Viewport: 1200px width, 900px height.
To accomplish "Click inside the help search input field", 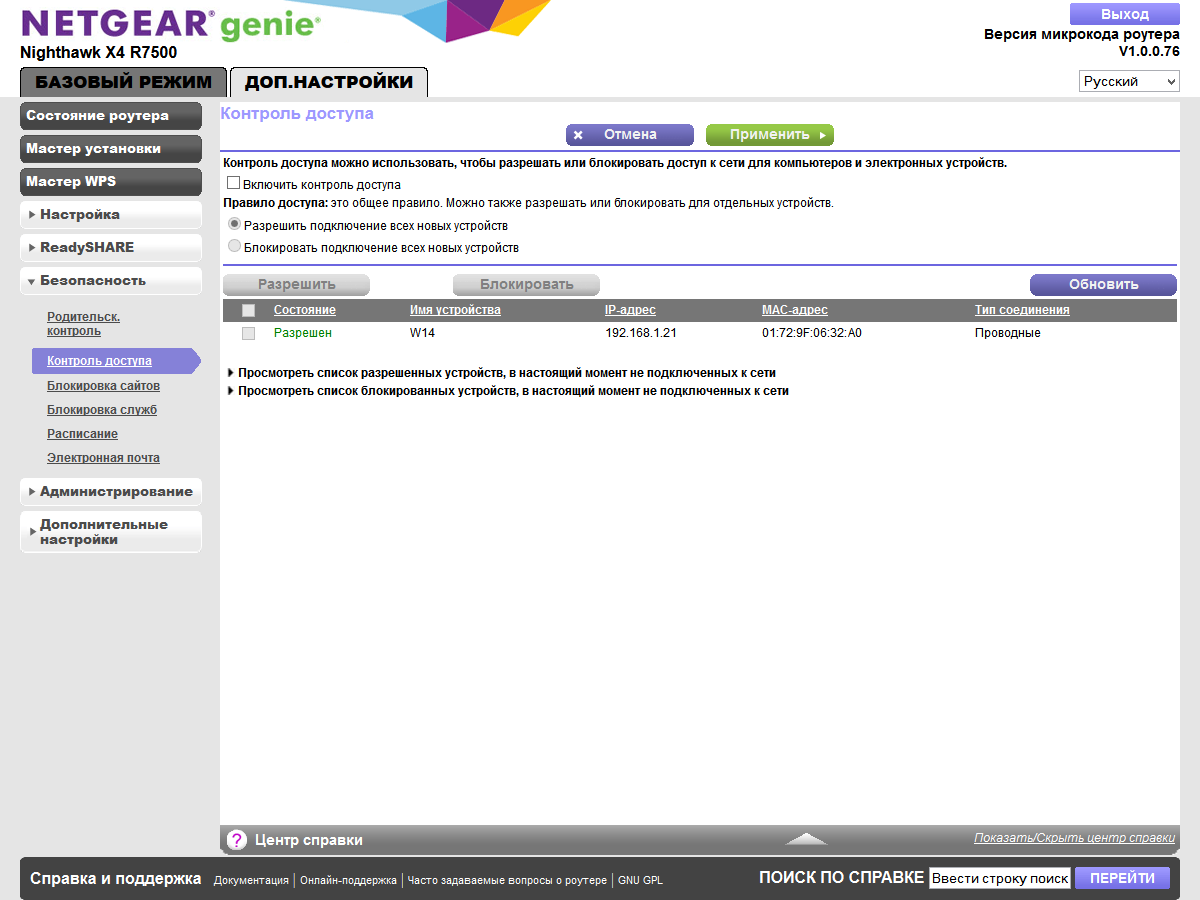I will click(x=999, y=877).
